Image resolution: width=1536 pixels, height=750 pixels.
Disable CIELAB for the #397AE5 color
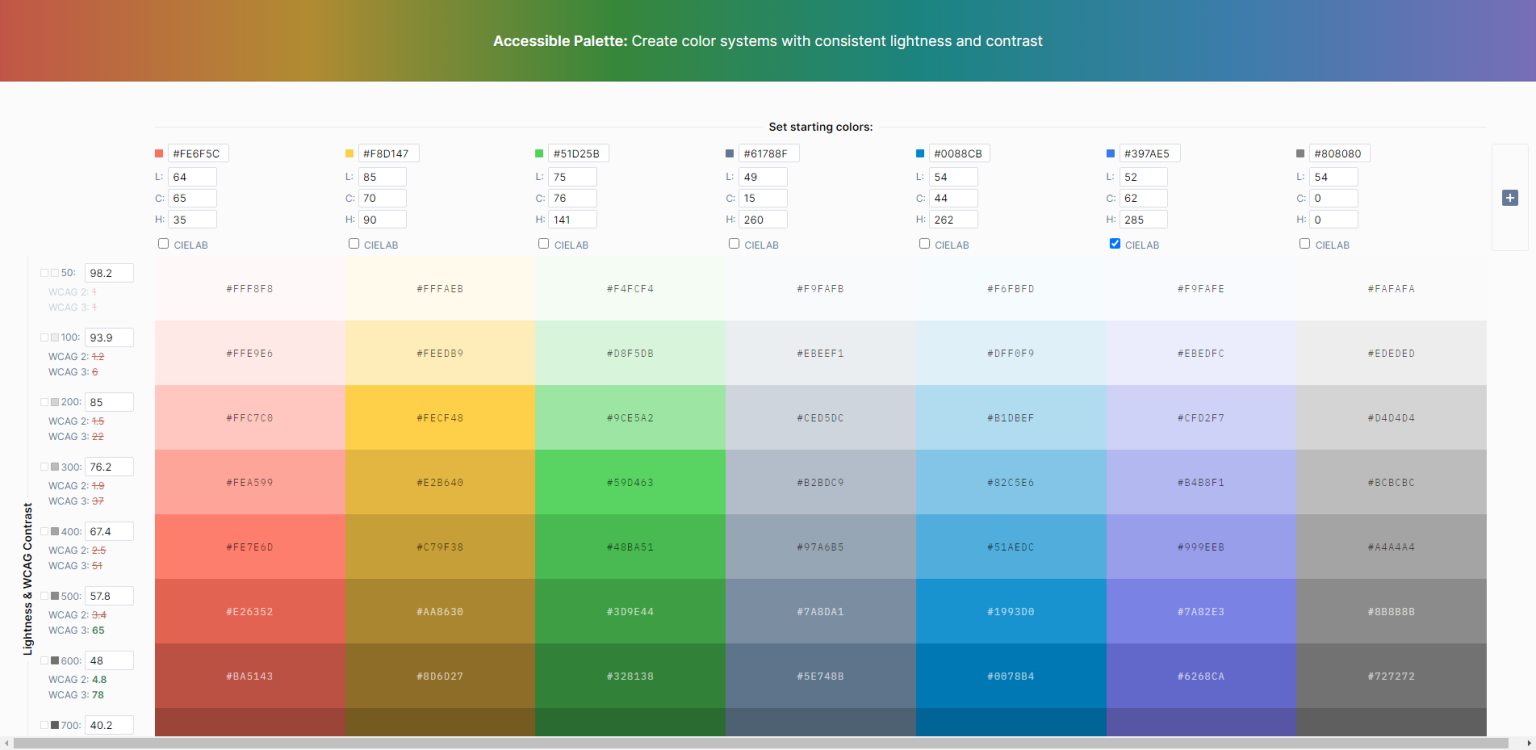[x=1114, y=243]
